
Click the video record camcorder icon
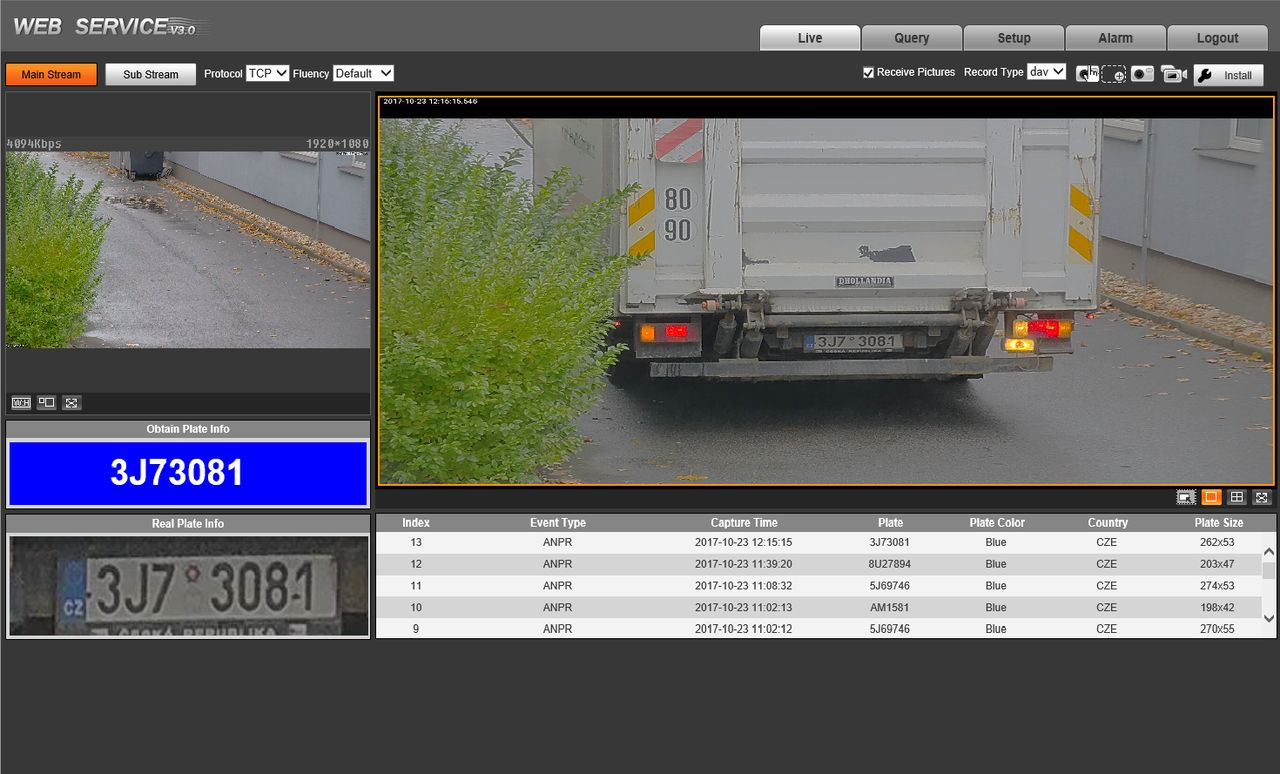tap(1173, 75)
